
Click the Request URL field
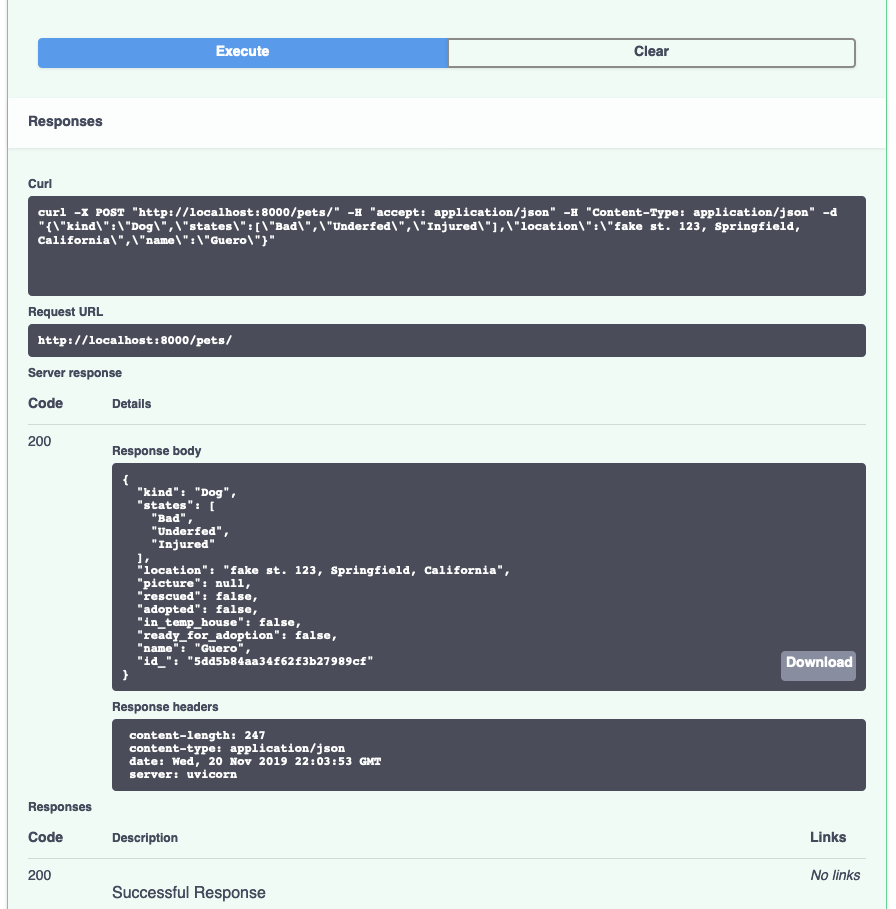pos(448,340)
